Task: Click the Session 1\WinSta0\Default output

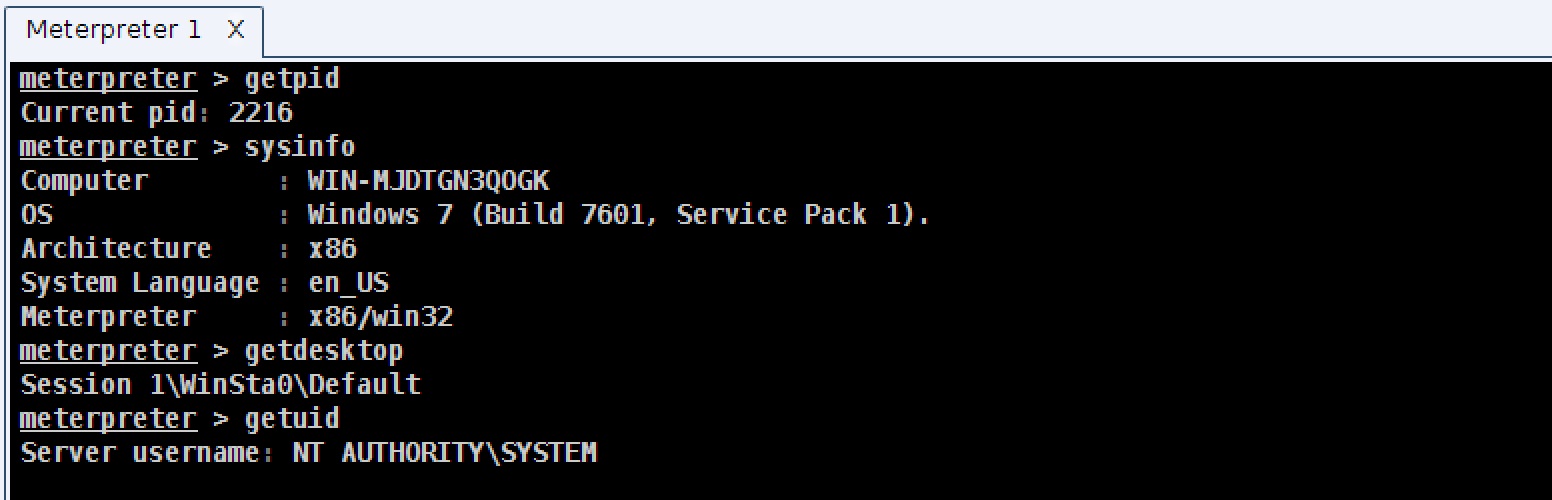Action: [x=220, y=385]
